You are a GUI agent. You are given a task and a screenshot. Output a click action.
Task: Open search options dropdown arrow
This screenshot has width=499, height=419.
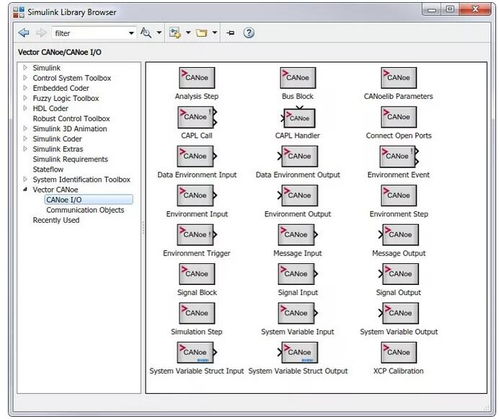point(159,32)
